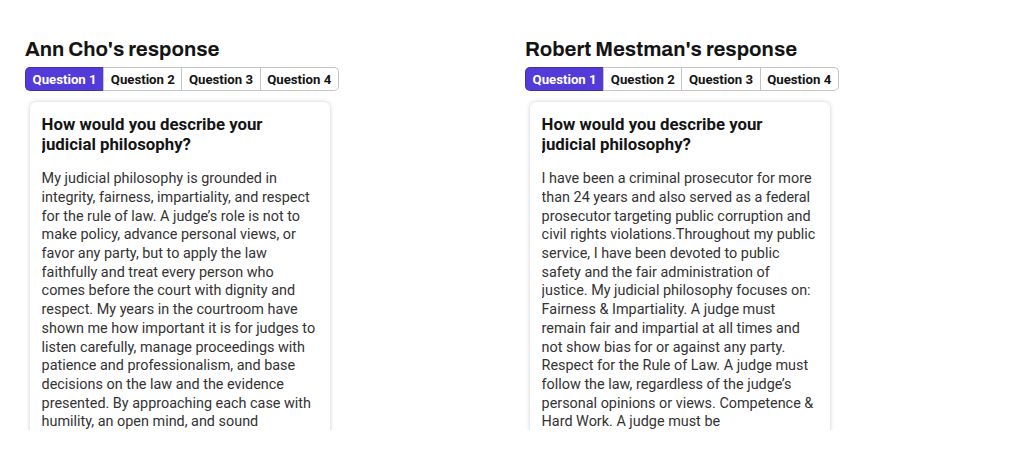Switch to Ann Cho's Question 3 tab
The width and height of the screenshot is (1020, 455).
pyautogui.click(x=221, y=80)
